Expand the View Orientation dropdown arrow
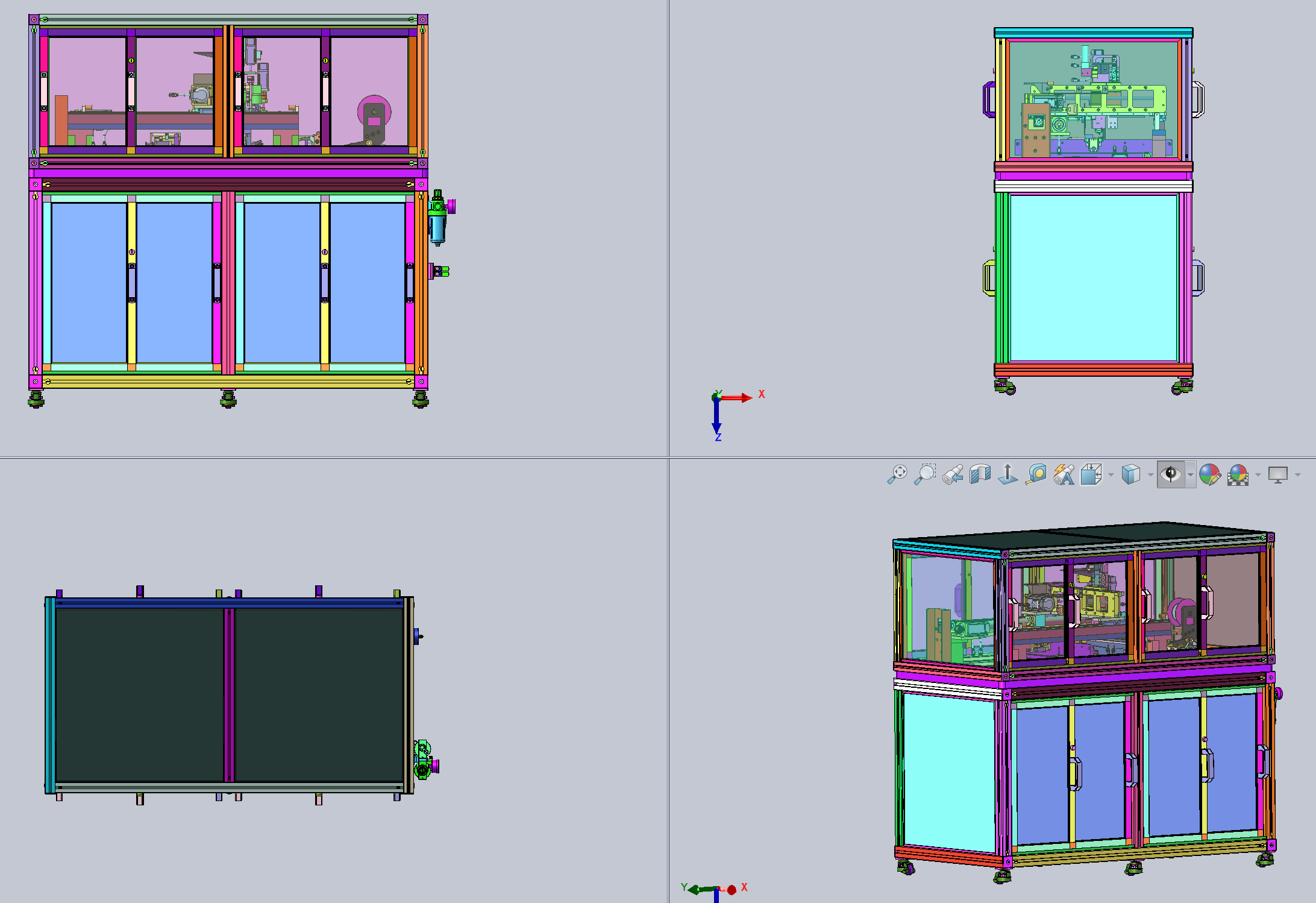The width and height of the screenshot is (1316, 903). click(1111, 475)
